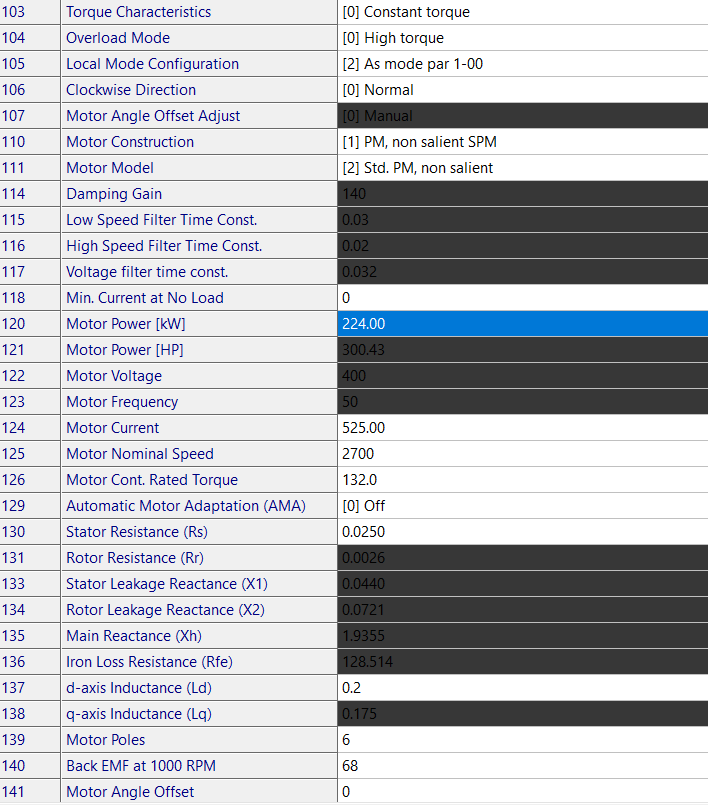This screenshot has height=806, width=708.
Task: Select Min. Current at No Load label
Action: coord(144,298)
